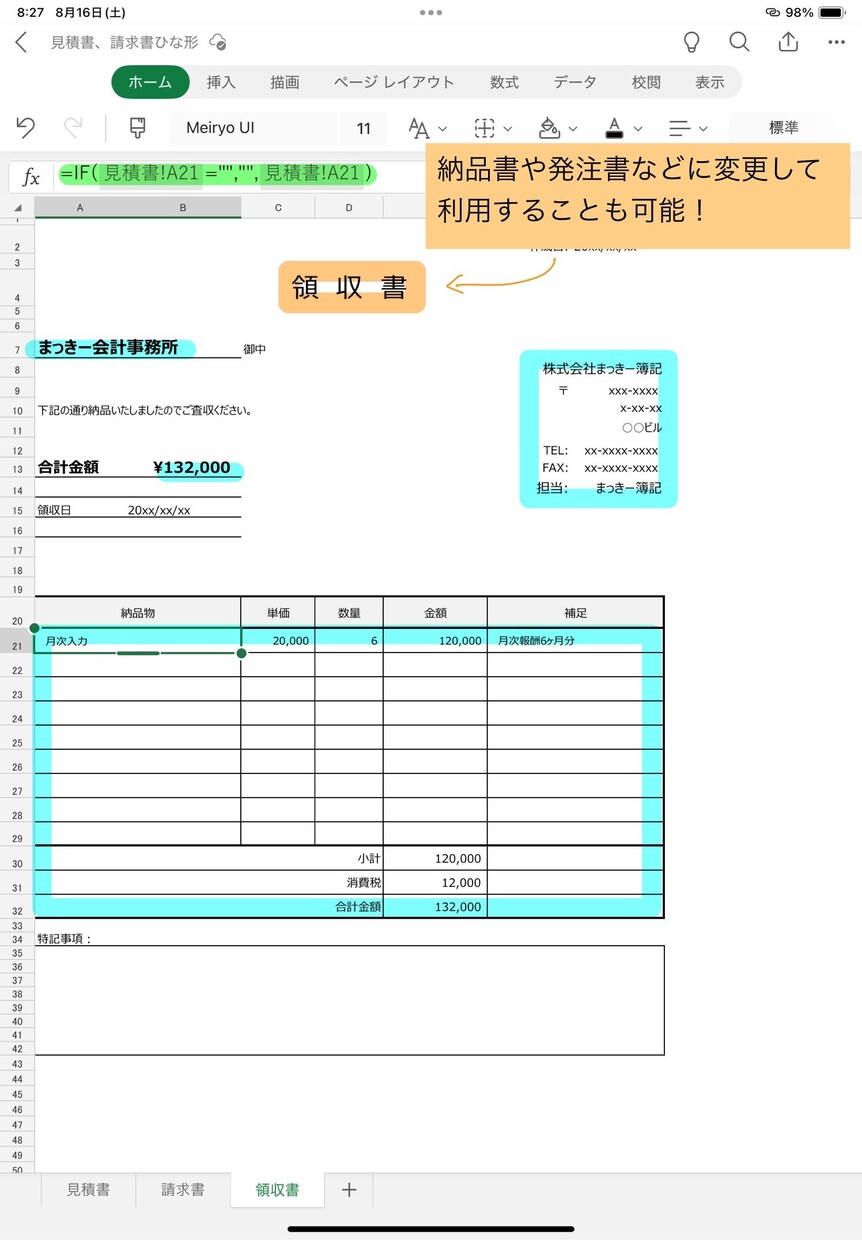The height and width of the screenshot is (1240, 862).
Task: Apply the fill color bucket
Action: point(549,128)
